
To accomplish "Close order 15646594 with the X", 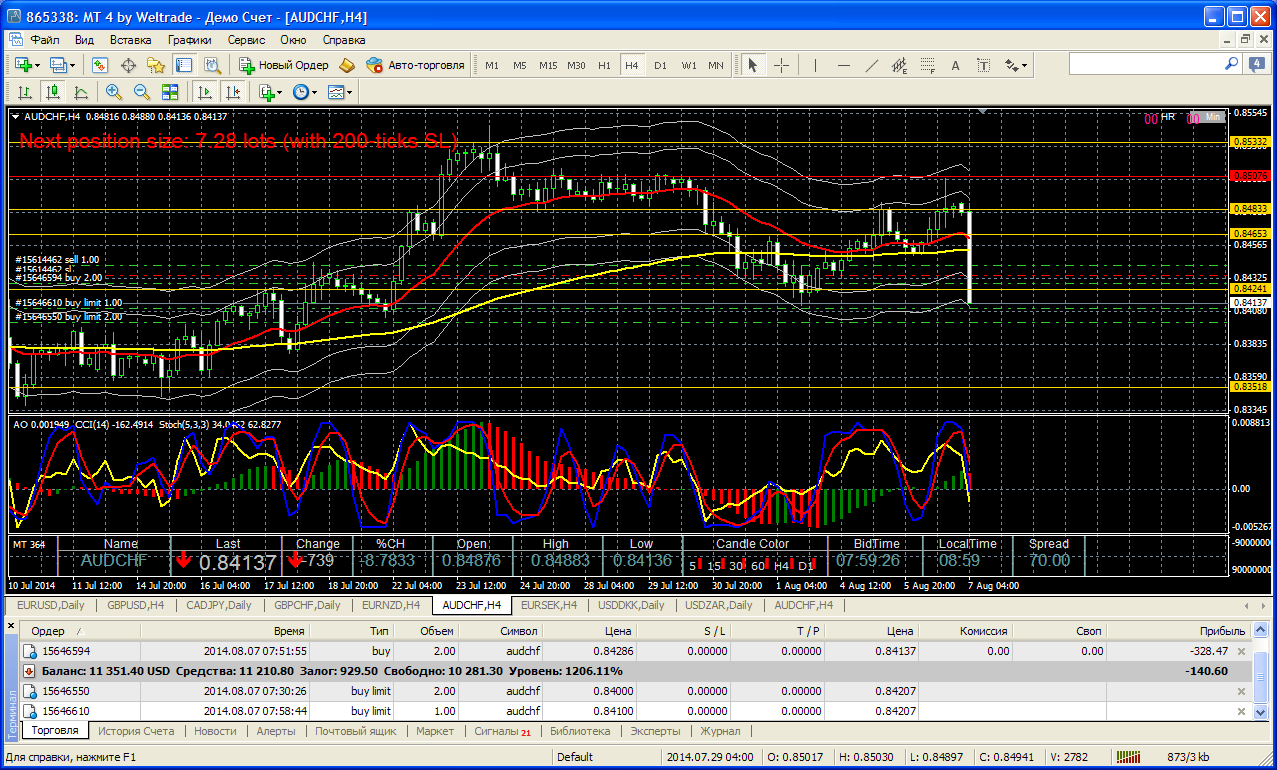I will tap(1242, 651).
